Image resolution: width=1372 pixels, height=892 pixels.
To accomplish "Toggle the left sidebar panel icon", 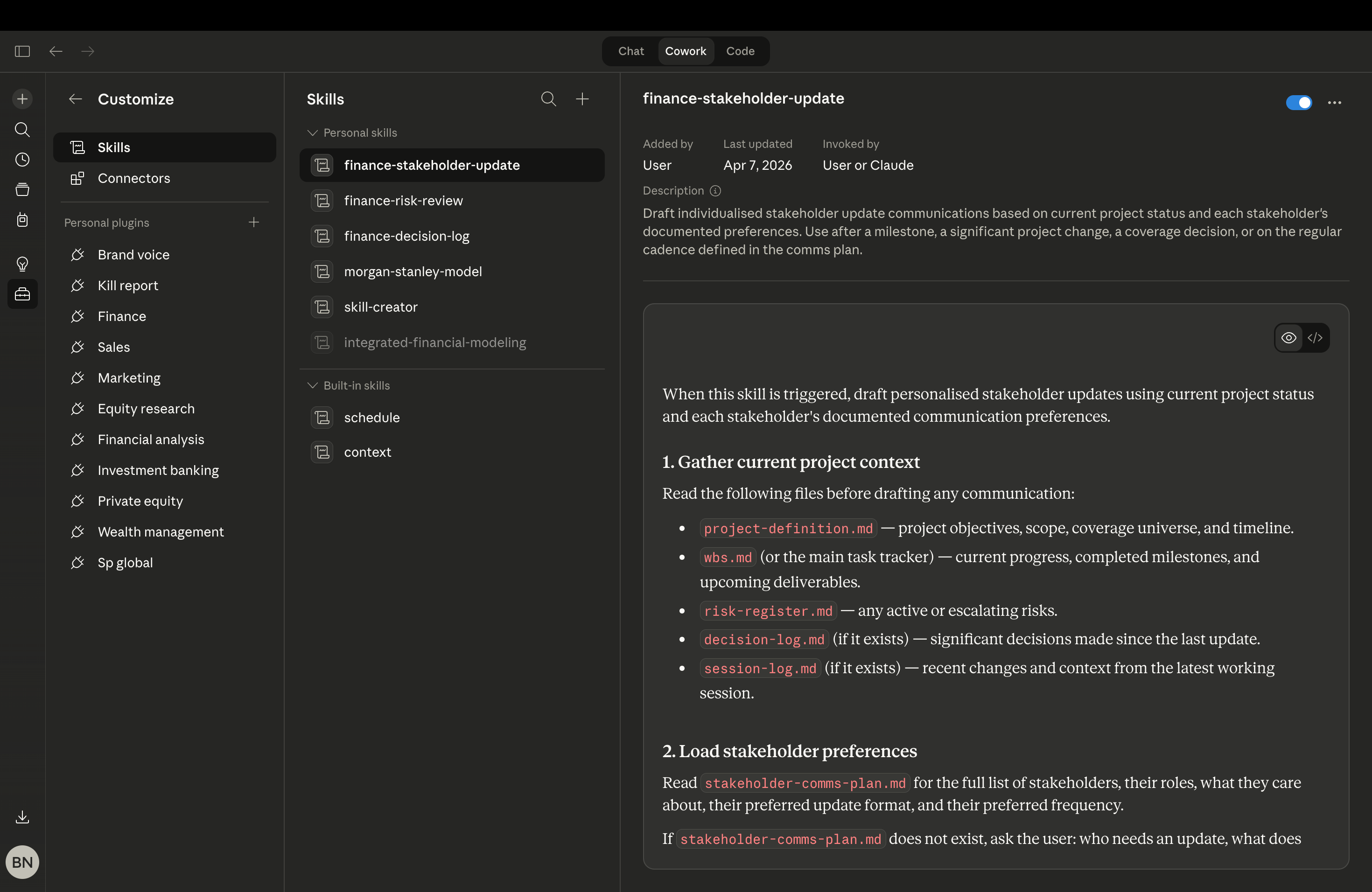I will pos(22,51).
